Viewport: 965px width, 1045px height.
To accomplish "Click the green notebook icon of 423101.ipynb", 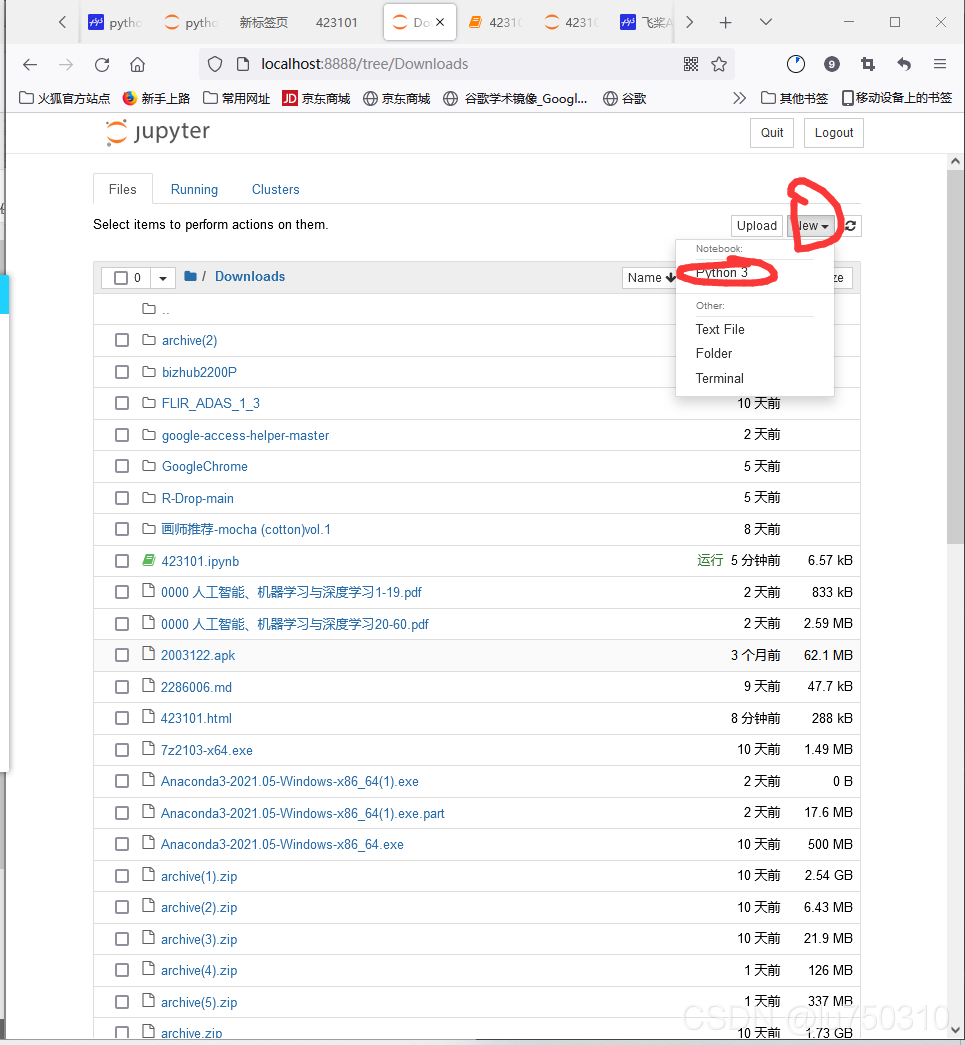I will tap(149, 560).
